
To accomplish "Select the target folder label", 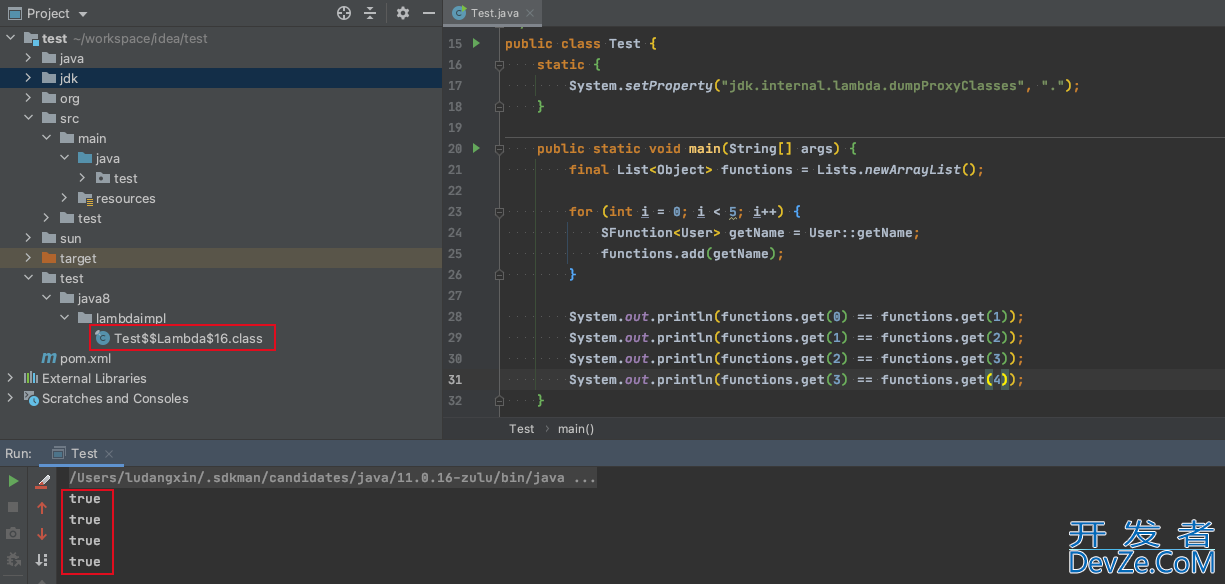I will (78, 258).
